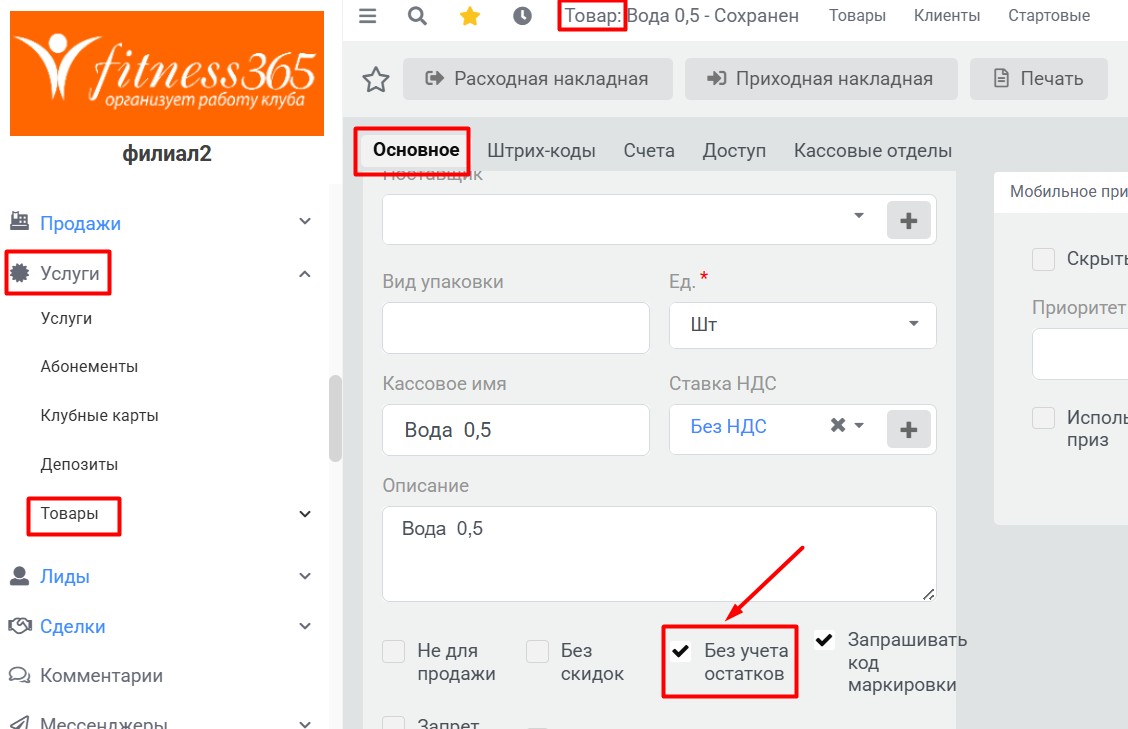The width and height of the screenshot is (1128, 729).
Task: Click the Сделки handshake icon
Action: tap(19, 625)
